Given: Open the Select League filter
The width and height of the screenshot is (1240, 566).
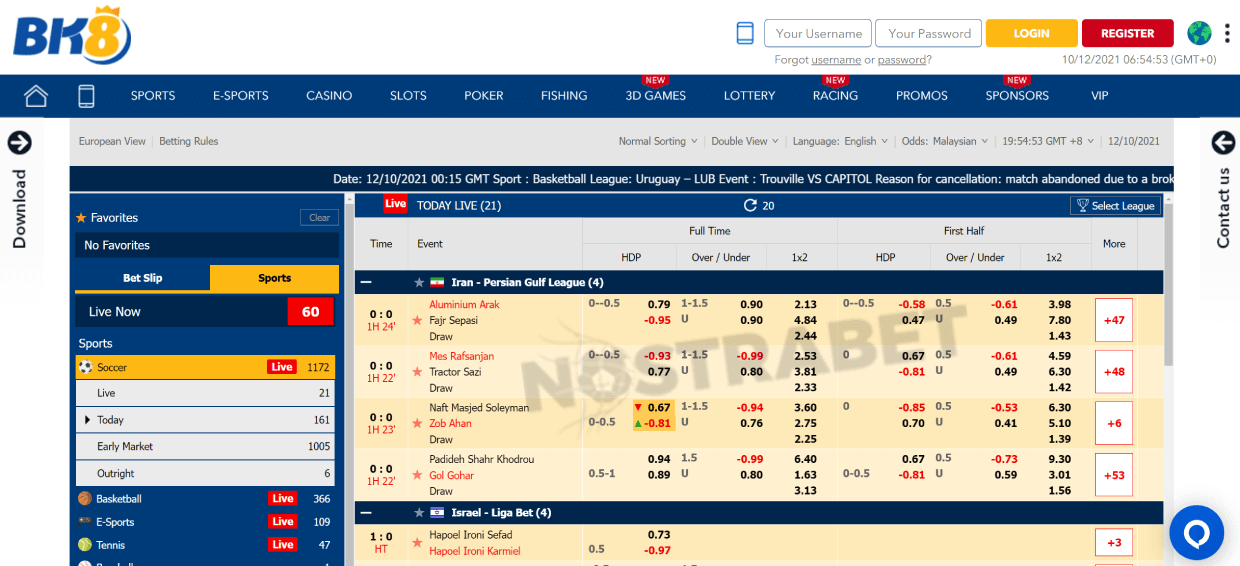Looking at the screenshot, I should coord(1116,205).
